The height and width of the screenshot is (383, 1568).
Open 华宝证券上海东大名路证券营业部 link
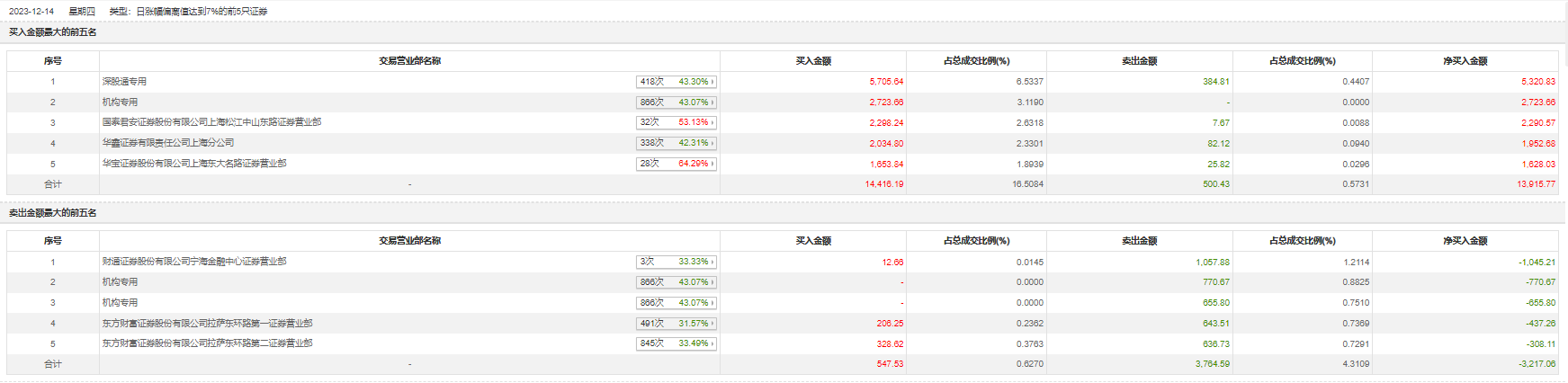[x=194, y=164]
